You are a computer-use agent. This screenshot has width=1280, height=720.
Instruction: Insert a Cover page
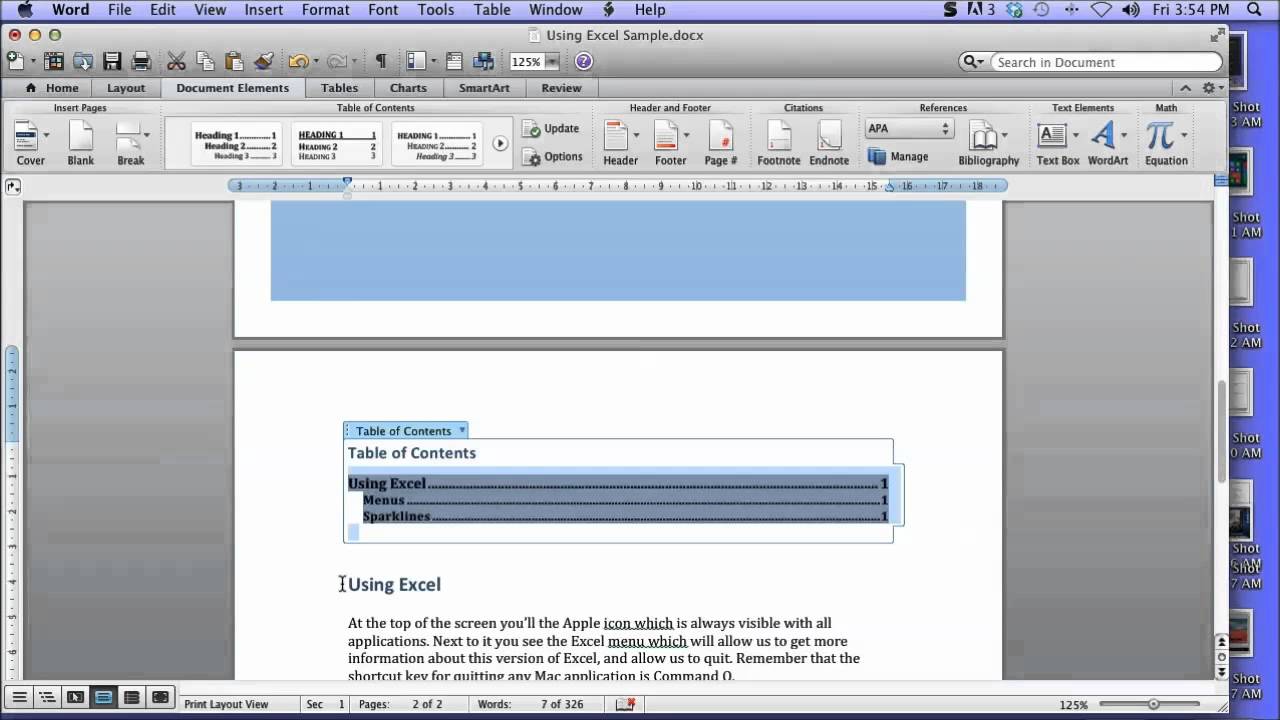[30, 143]
